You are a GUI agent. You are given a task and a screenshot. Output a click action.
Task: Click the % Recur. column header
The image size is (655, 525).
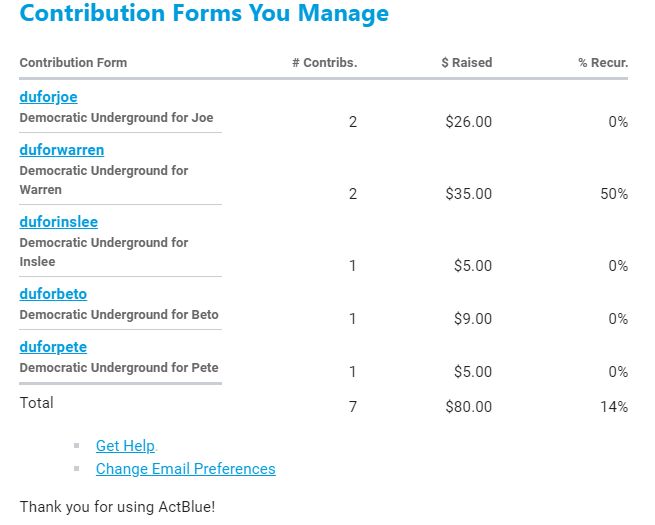[603, 63]
